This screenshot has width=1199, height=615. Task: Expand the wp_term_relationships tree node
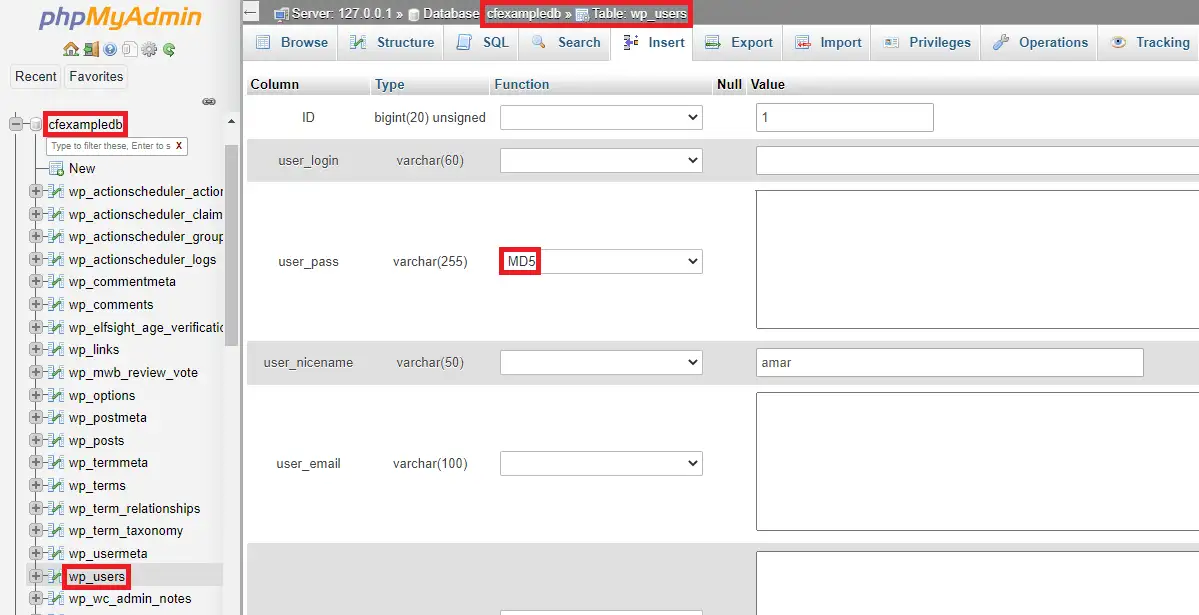[x=35, y=509]
